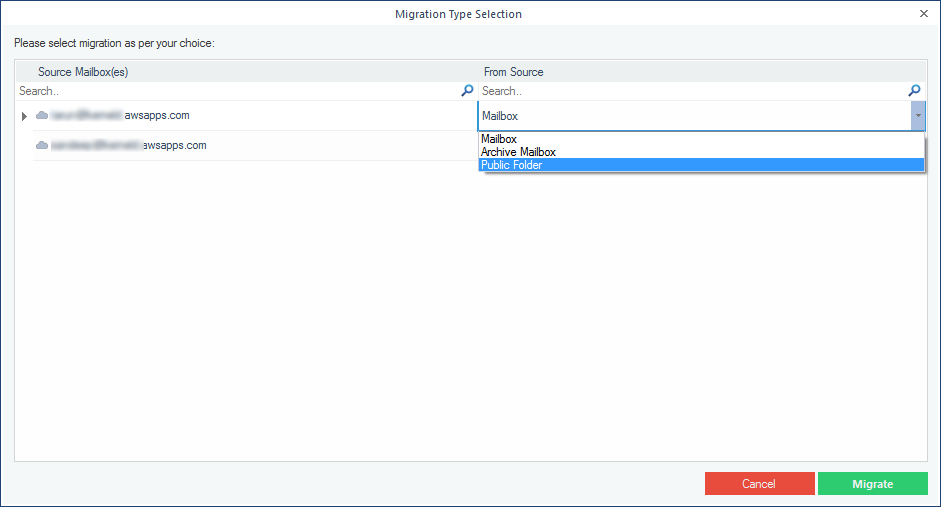This screenshot has width=941, height=507.
Task: Click the search icon in From Source column
Action: tap(914, 91)
